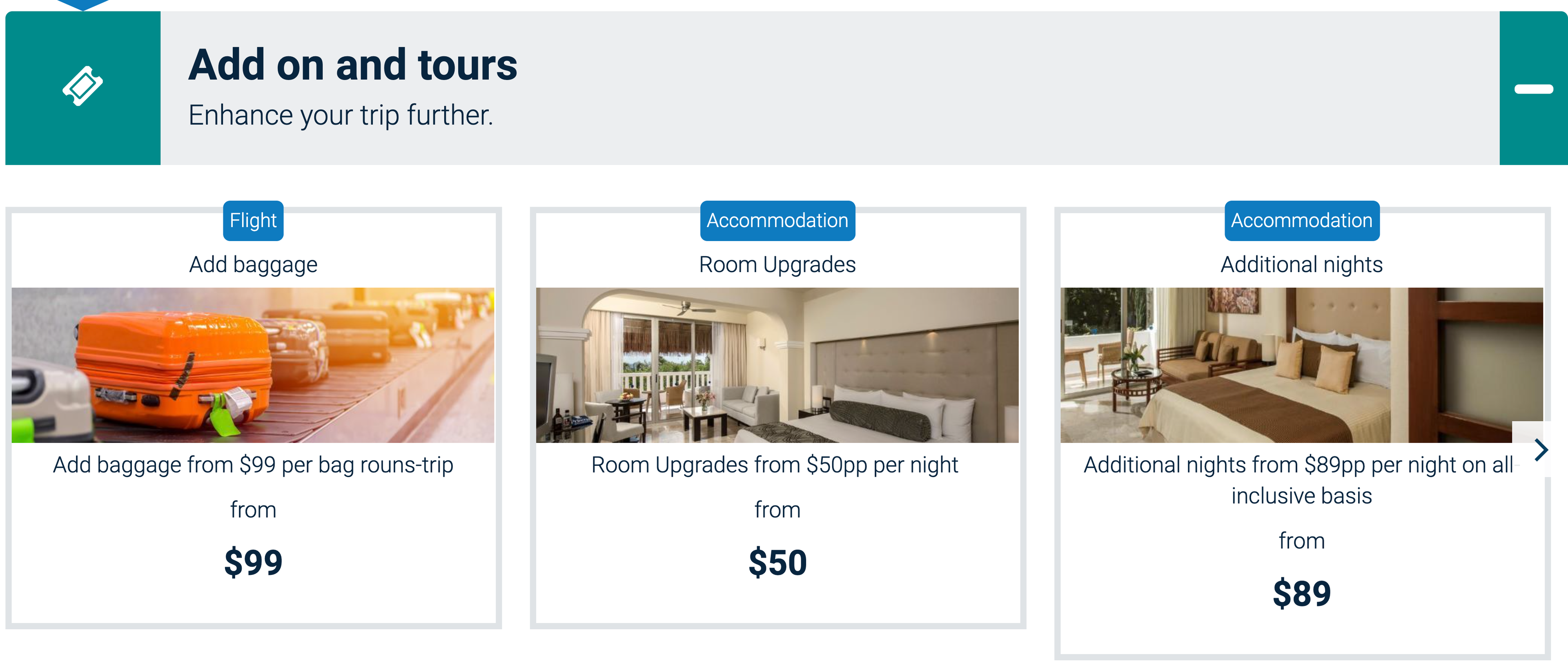Viewport: 1568px width, 670px height.
Task: Click 'Room Upgrades from $50pp per night' text
Action: click(x=774, y=465)
